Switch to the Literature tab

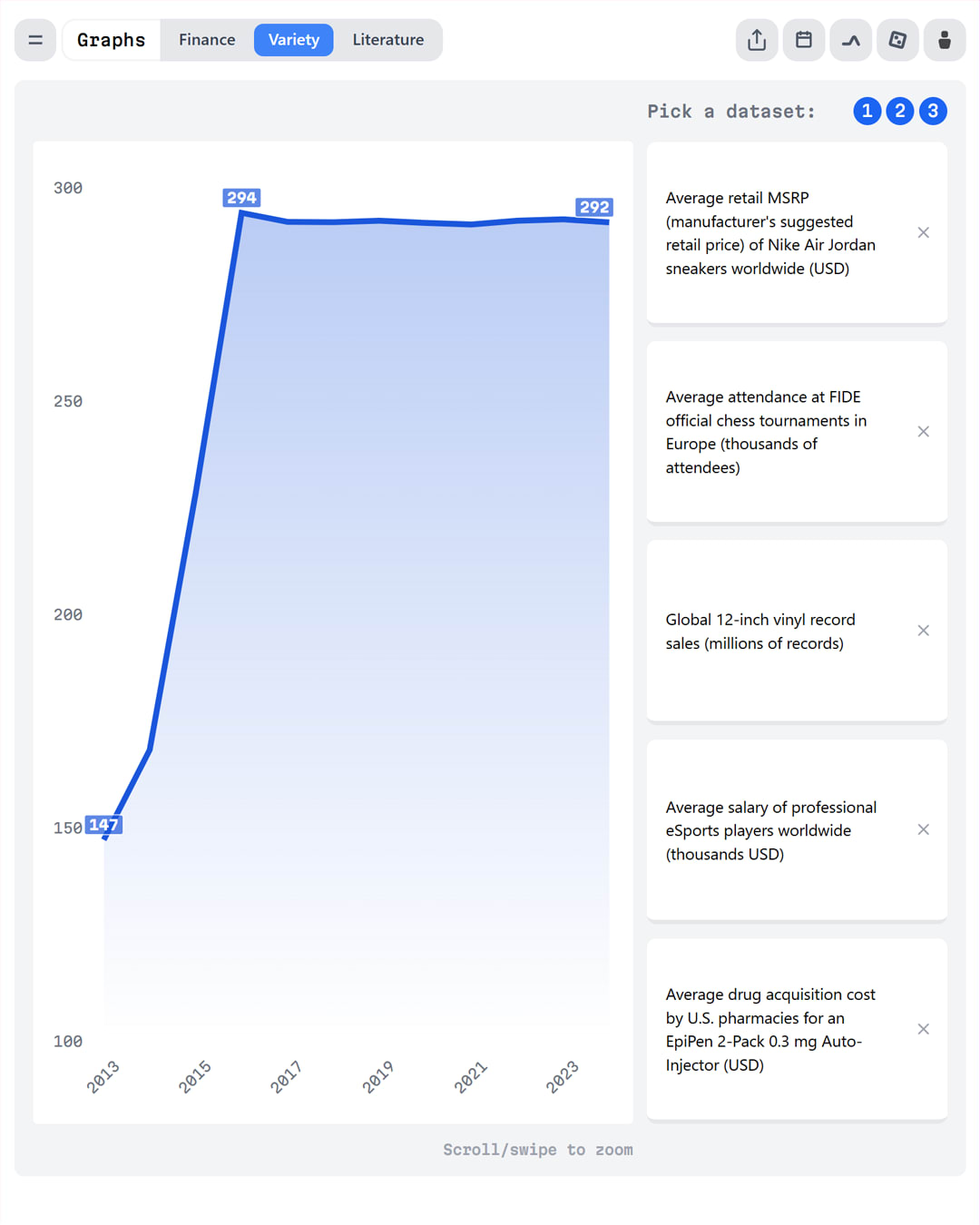pyautogui.click(x=388, y=40)
